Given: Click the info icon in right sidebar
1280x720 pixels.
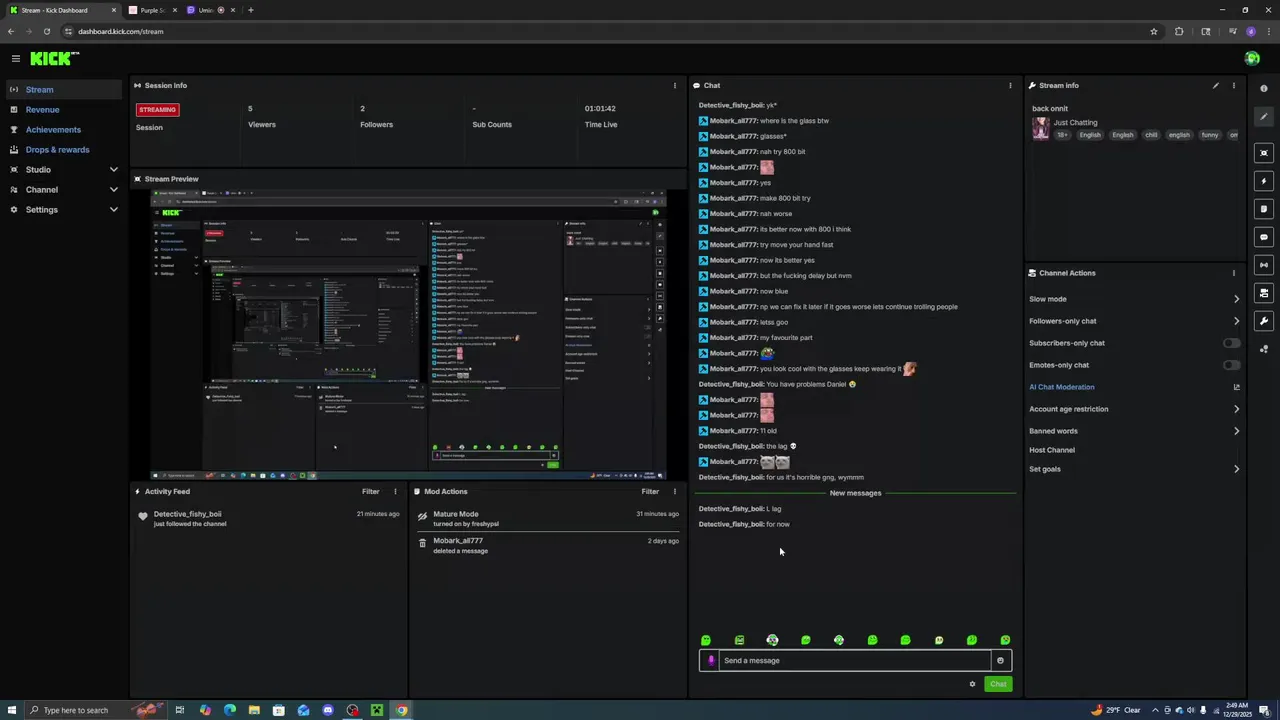Looking at the screenshot, I should coord(1264,89).
